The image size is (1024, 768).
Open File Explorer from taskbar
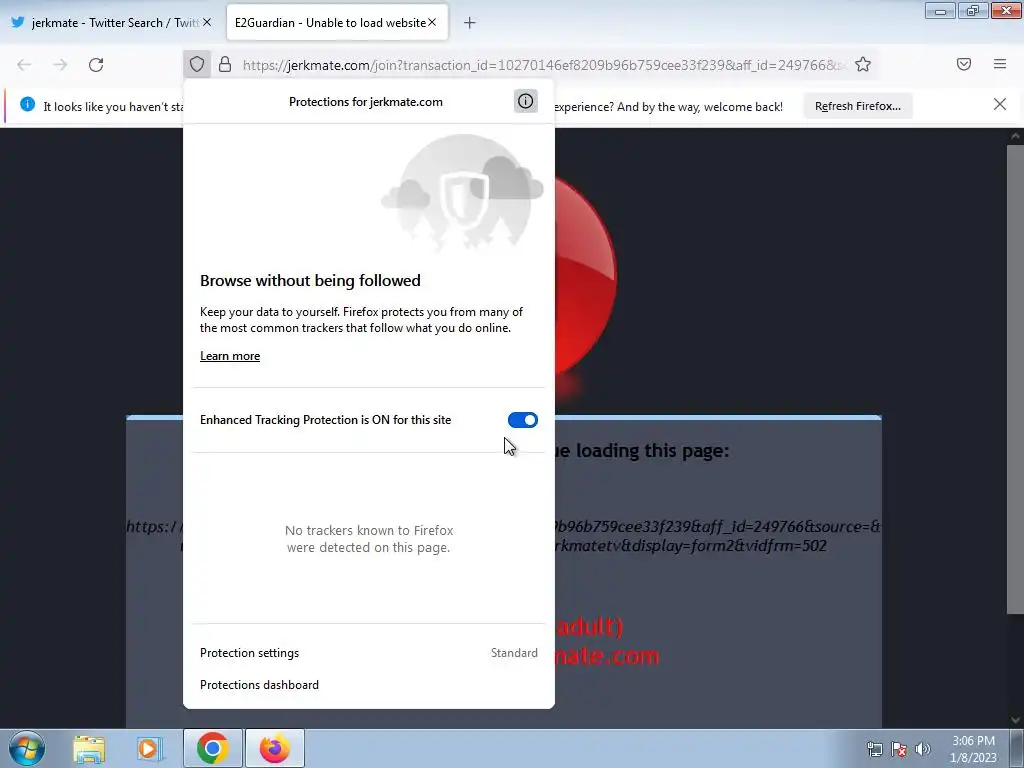tap(89, 748)
